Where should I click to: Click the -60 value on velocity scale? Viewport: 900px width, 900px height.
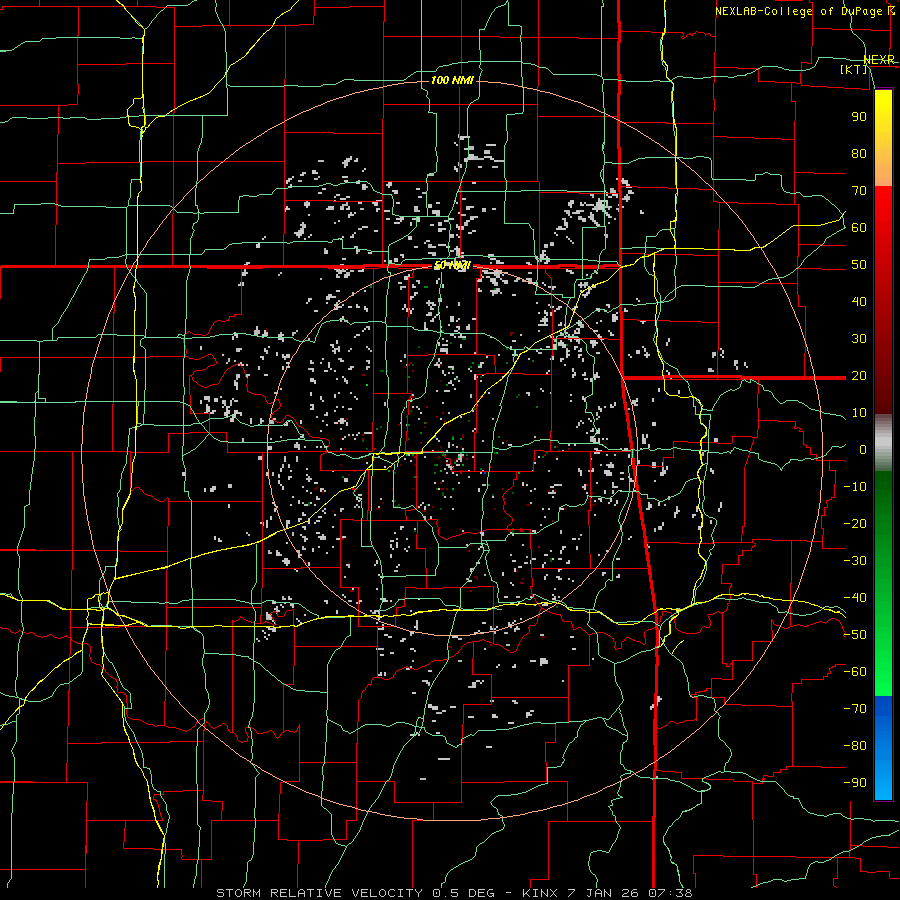pyautogui.click(x=855, y=672)
